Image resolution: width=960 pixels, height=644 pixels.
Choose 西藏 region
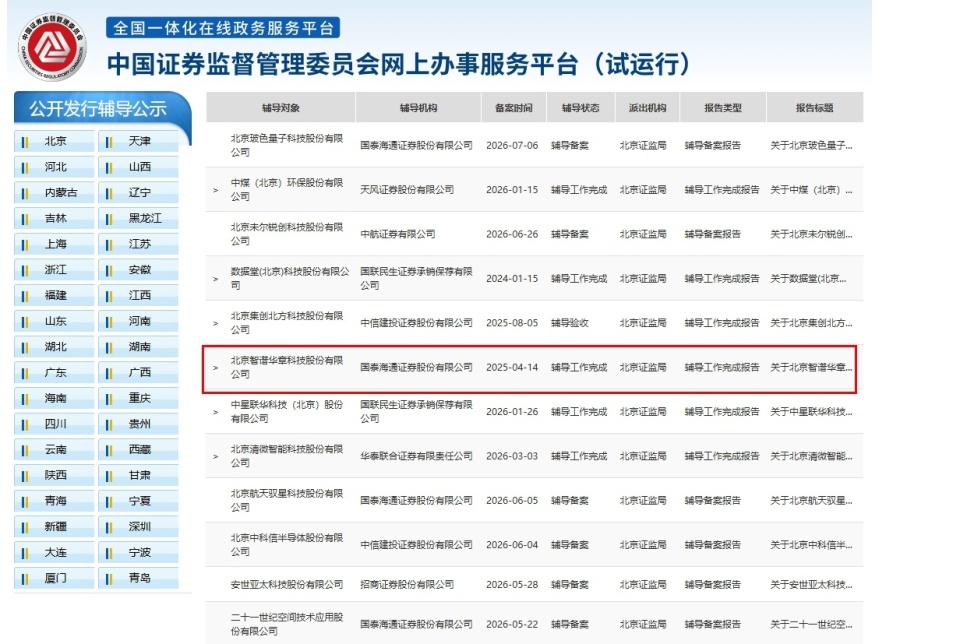(x=138, y=450)
